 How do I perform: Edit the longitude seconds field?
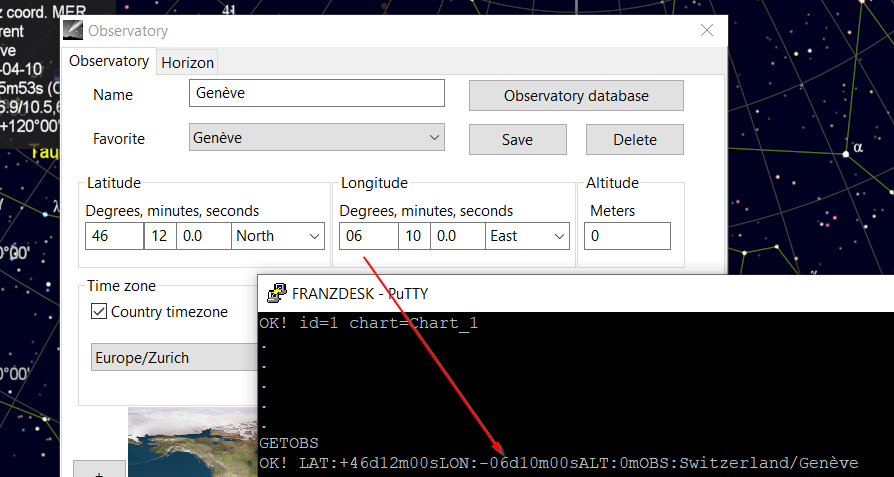click(458, 236)
